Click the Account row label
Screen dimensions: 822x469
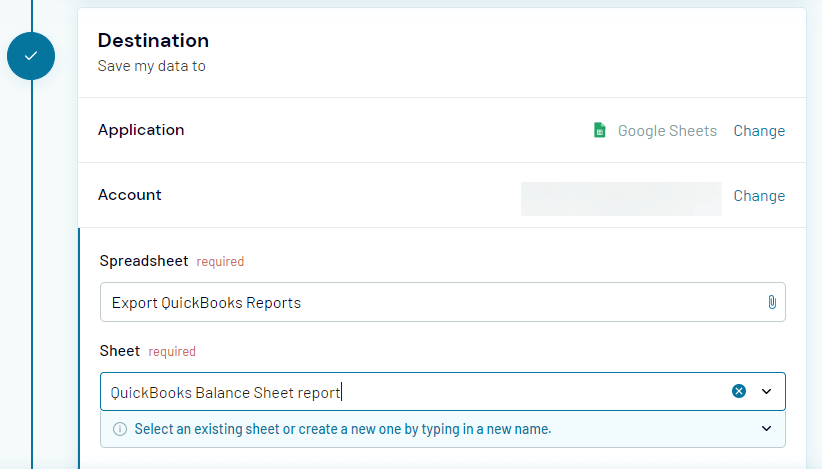click(x=129, y=195)
